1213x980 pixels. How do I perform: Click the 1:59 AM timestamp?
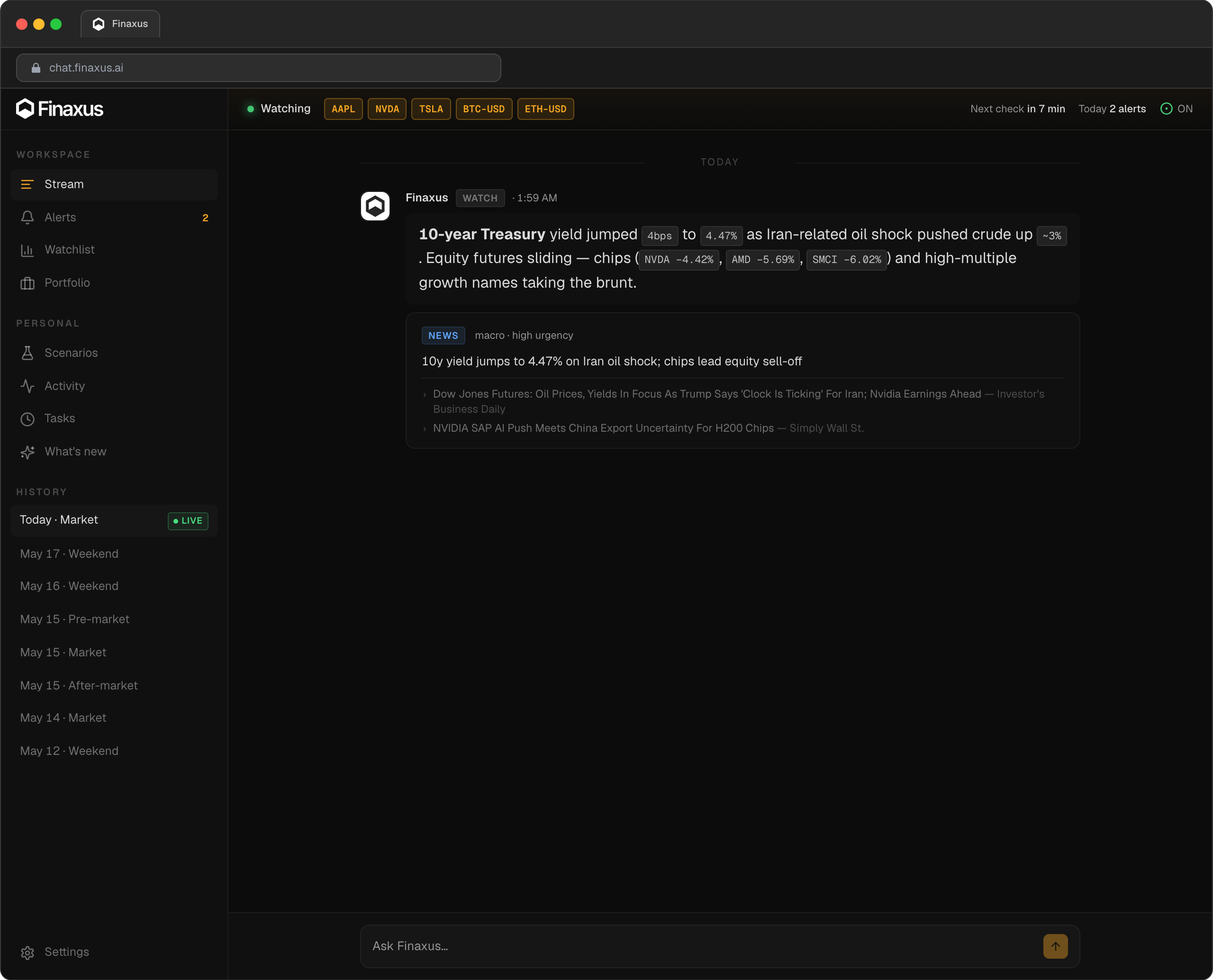coord(537,198)
